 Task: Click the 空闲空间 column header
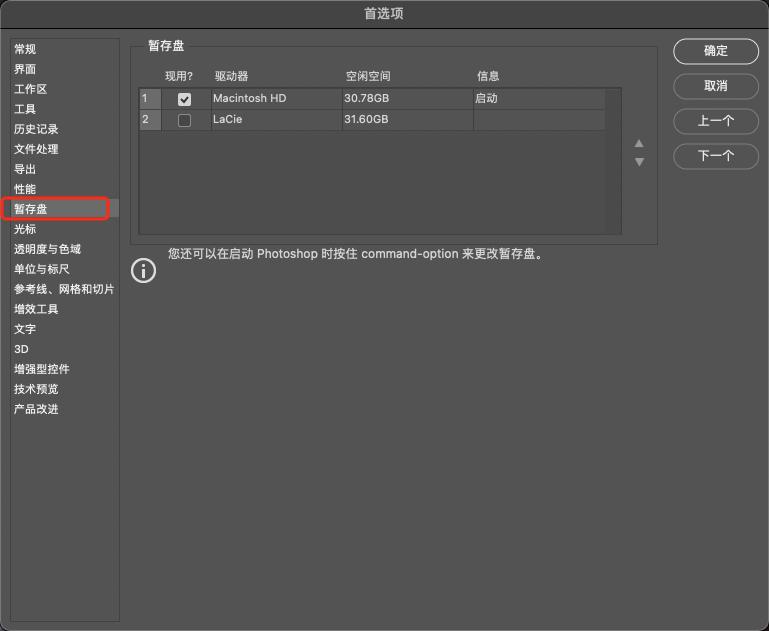[x=368, y=76]
